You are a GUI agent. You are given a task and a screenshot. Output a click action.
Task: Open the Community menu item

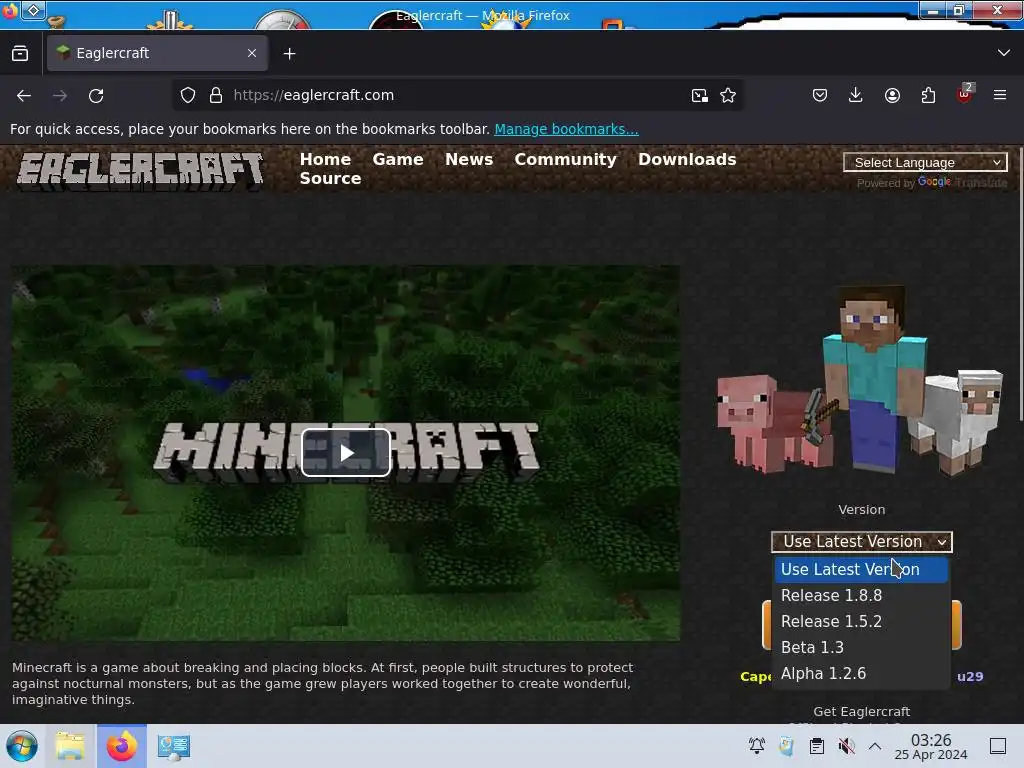[x=566, y=159]
